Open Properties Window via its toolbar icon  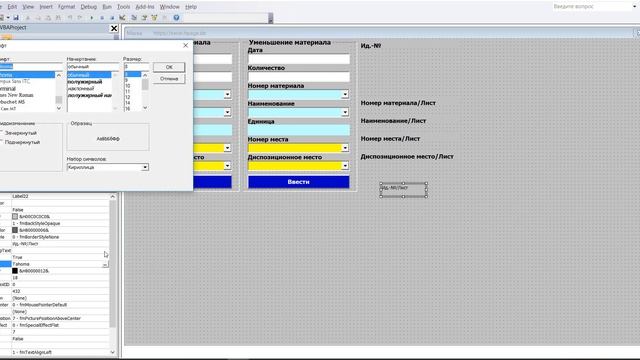pyautogui.click(x=144, y=18)
